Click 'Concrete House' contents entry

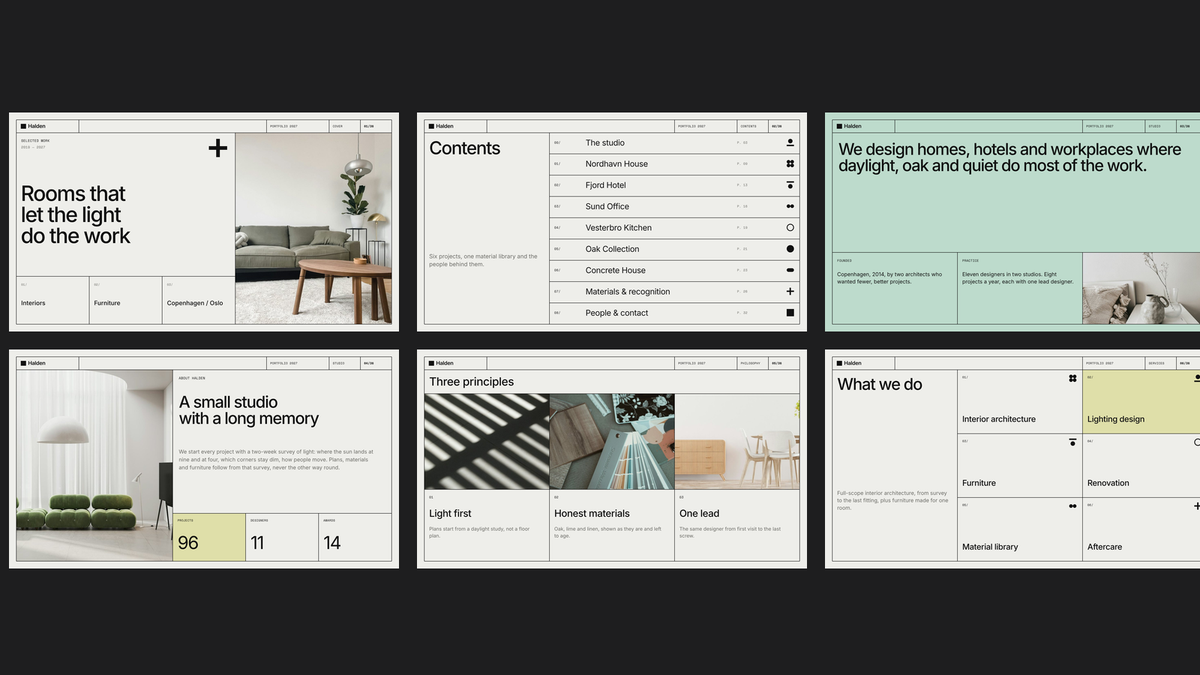tap(616, 270)
